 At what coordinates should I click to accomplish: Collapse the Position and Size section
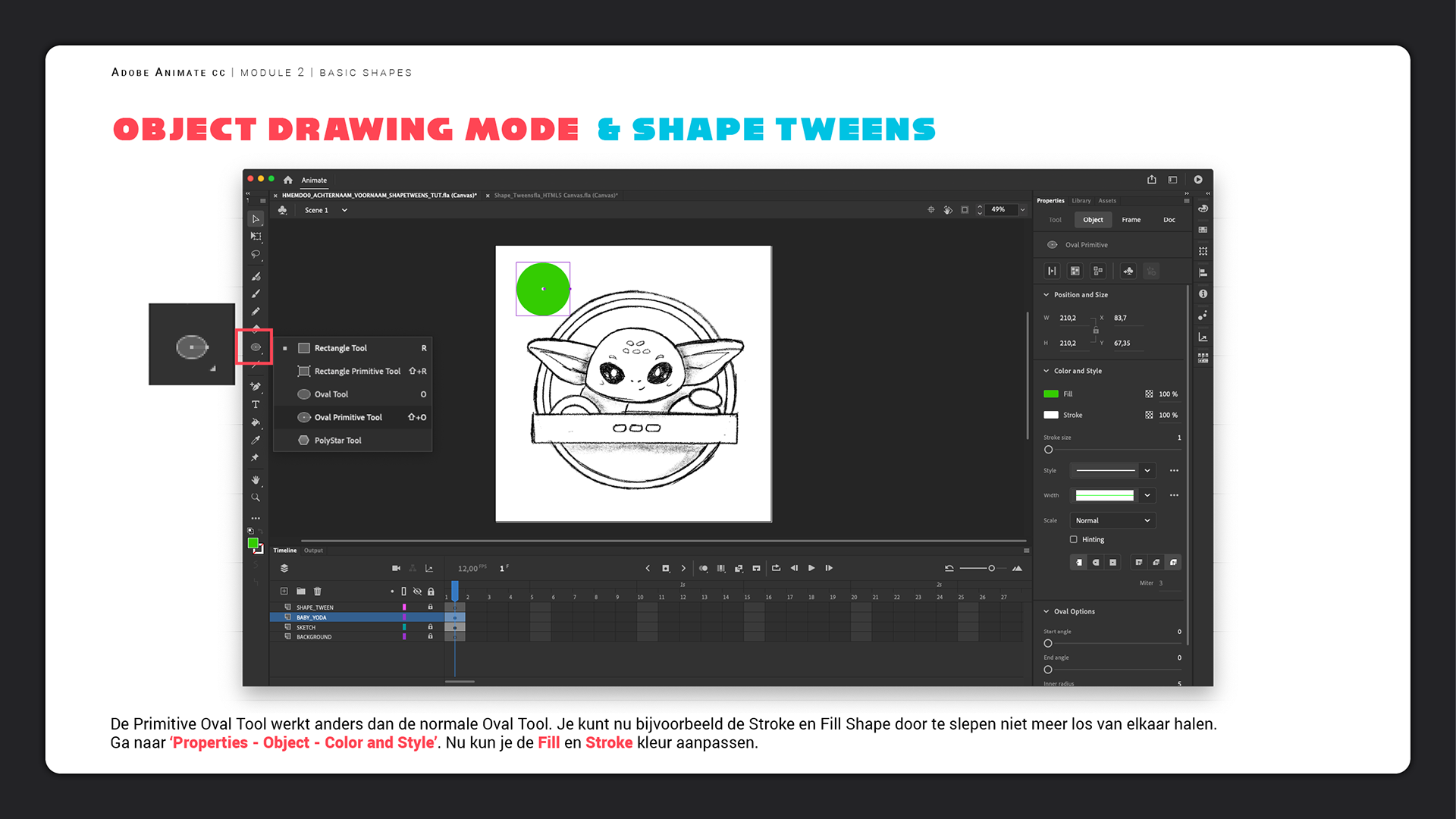(1046, 295)
